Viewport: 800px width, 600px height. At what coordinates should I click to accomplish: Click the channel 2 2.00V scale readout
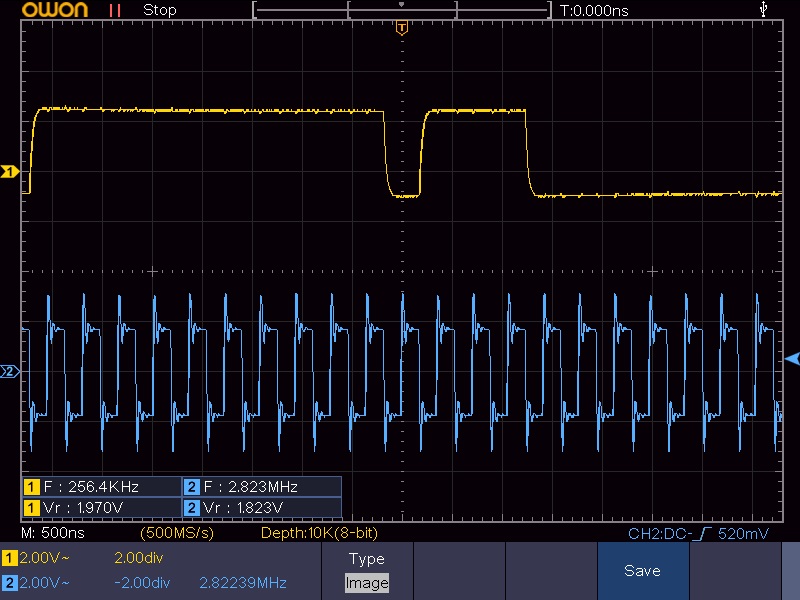tap(44, 582)
